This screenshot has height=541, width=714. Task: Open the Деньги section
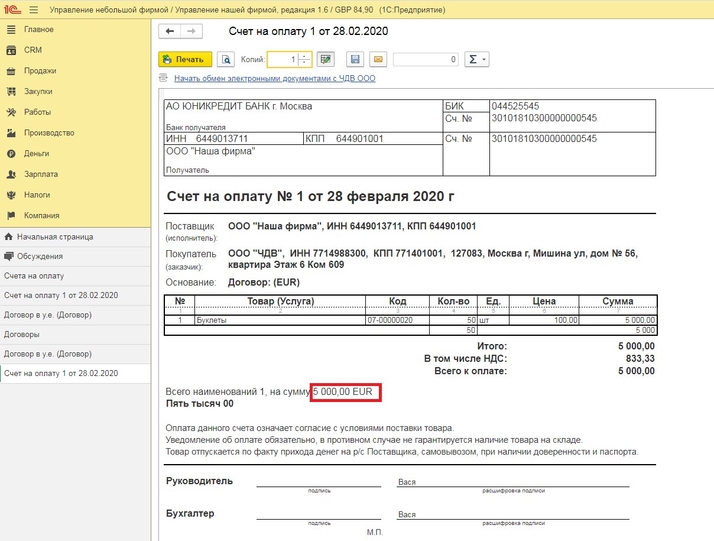tap(37, 154)
